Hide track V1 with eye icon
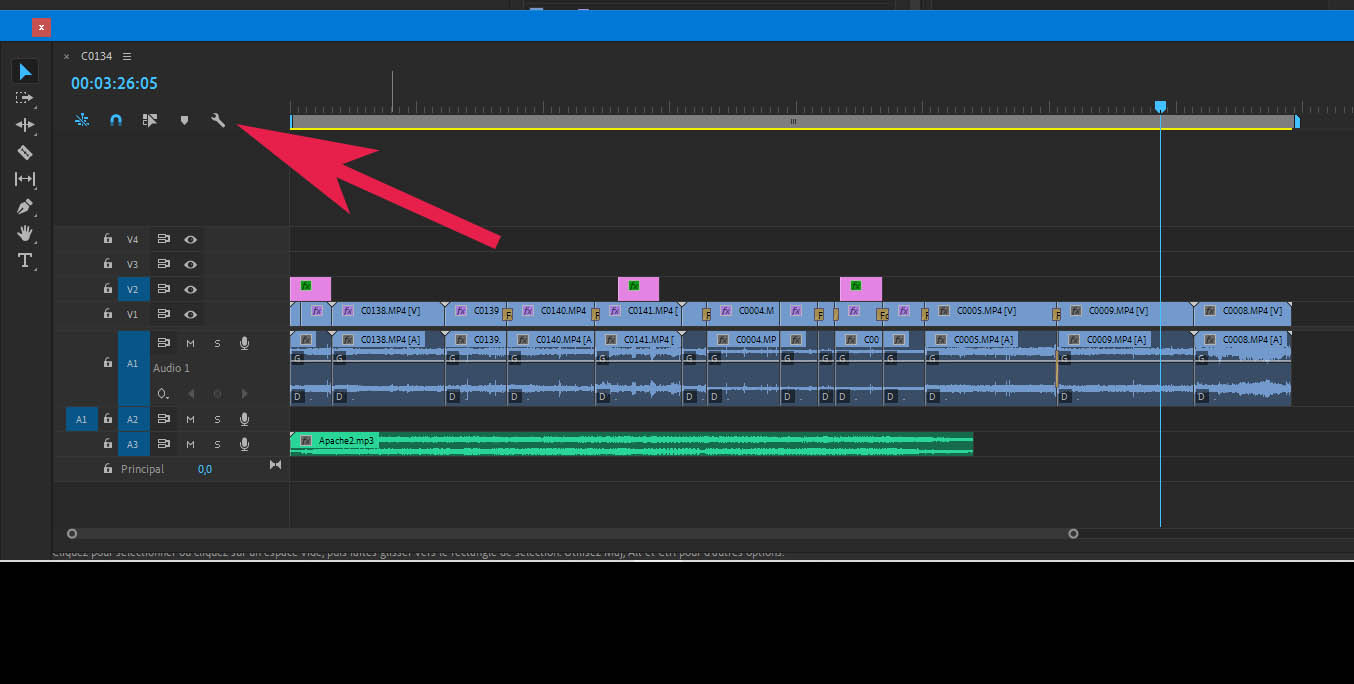 pyautogui.click(x=190, y=314)
